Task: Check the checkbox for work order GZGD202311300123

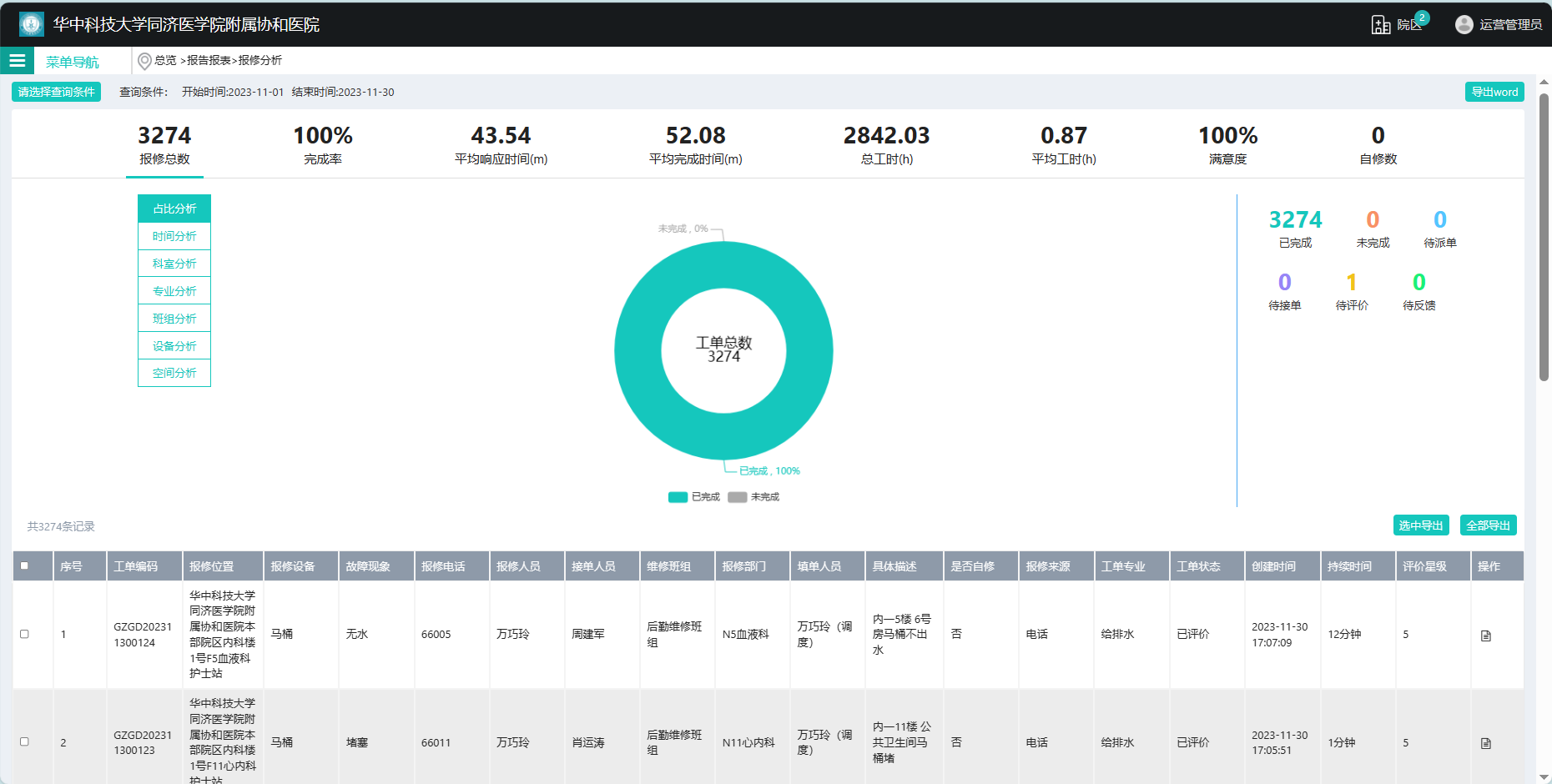Action: [24, 741]
